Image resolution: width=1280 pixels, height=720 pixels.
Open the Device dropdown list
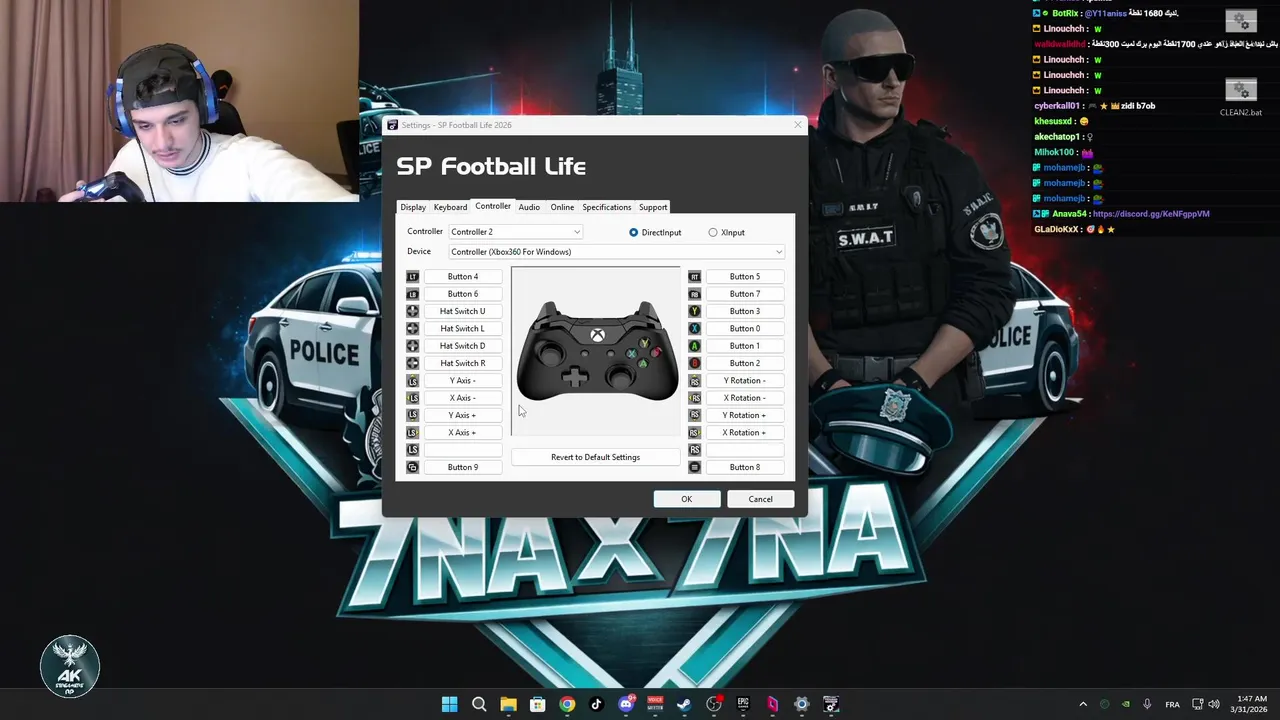click(x=616, y=252)
